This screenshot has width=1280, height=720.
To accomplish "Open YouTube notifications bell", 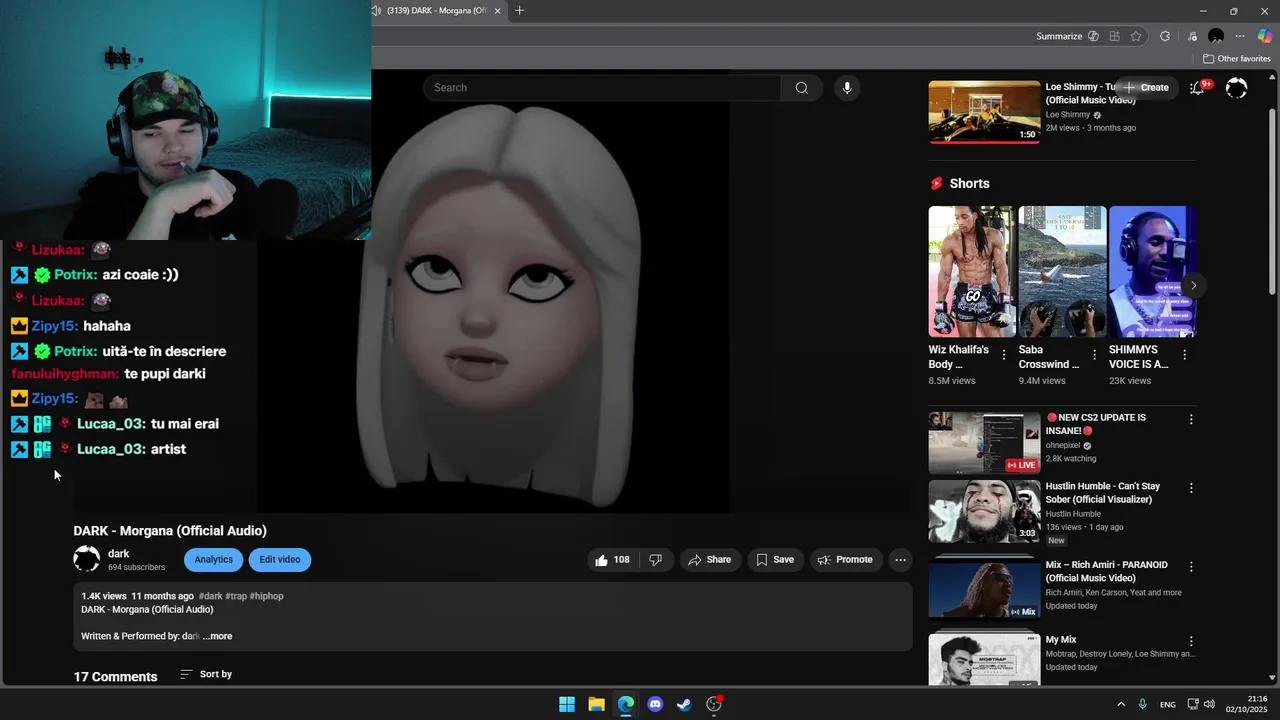I will click(x=1197, y=88).
